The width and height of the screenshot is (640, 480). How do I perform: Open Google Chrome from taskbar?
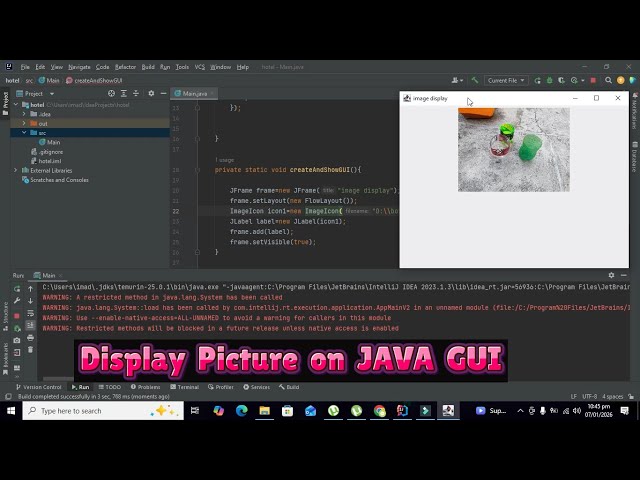click(x=380, y=411)
